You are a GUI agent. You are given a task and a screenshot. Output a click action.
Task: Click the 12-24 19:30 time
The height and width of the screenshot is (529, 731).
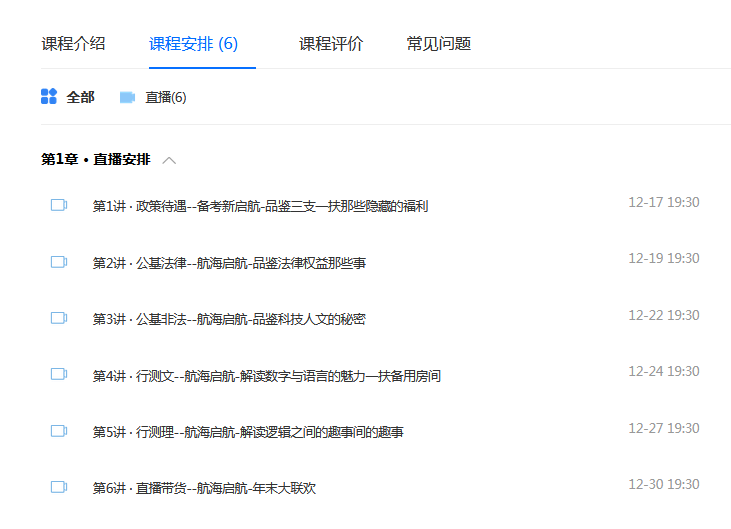pos(664,371)
